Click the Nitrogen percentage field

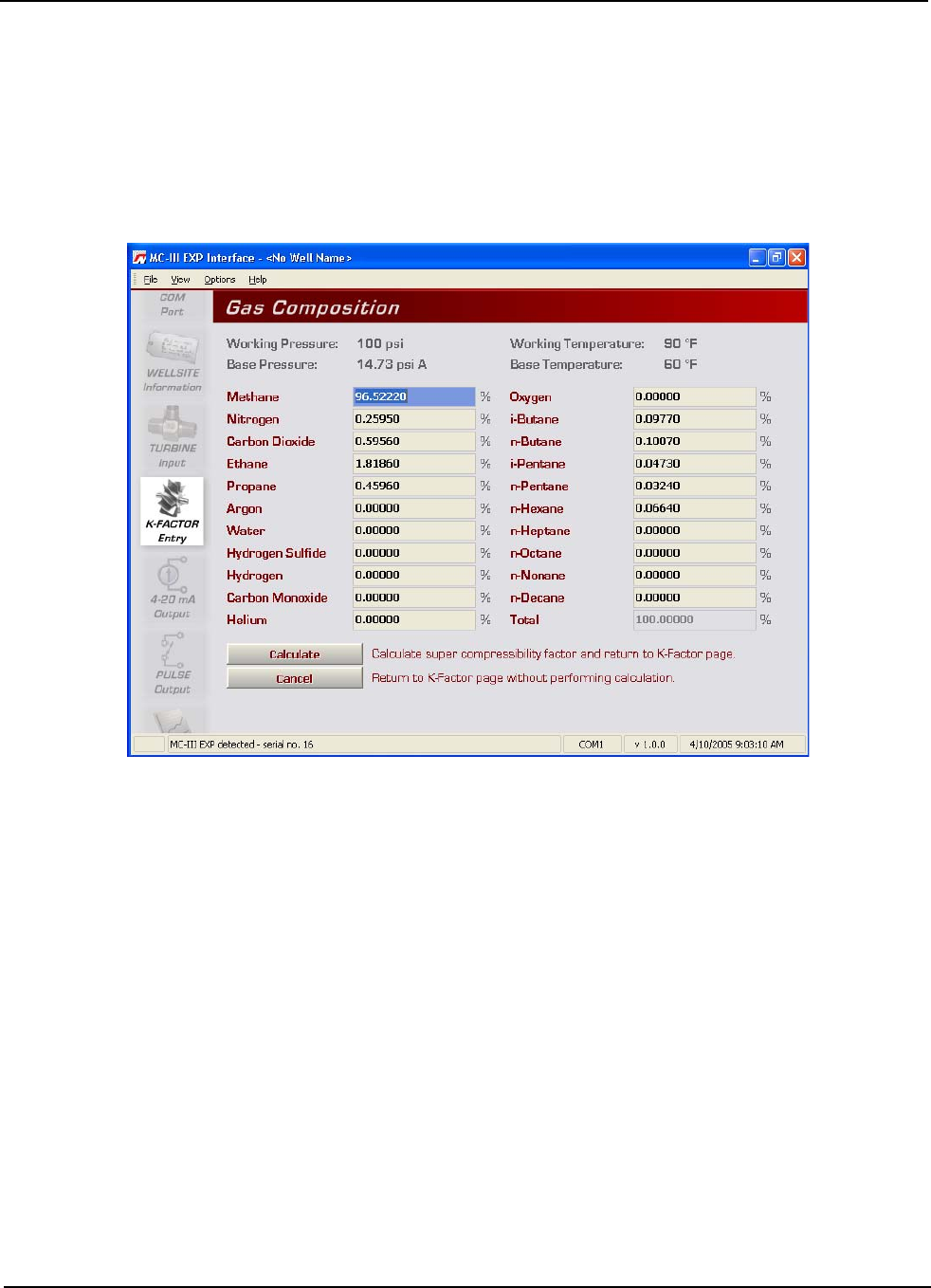coord(414,419)
